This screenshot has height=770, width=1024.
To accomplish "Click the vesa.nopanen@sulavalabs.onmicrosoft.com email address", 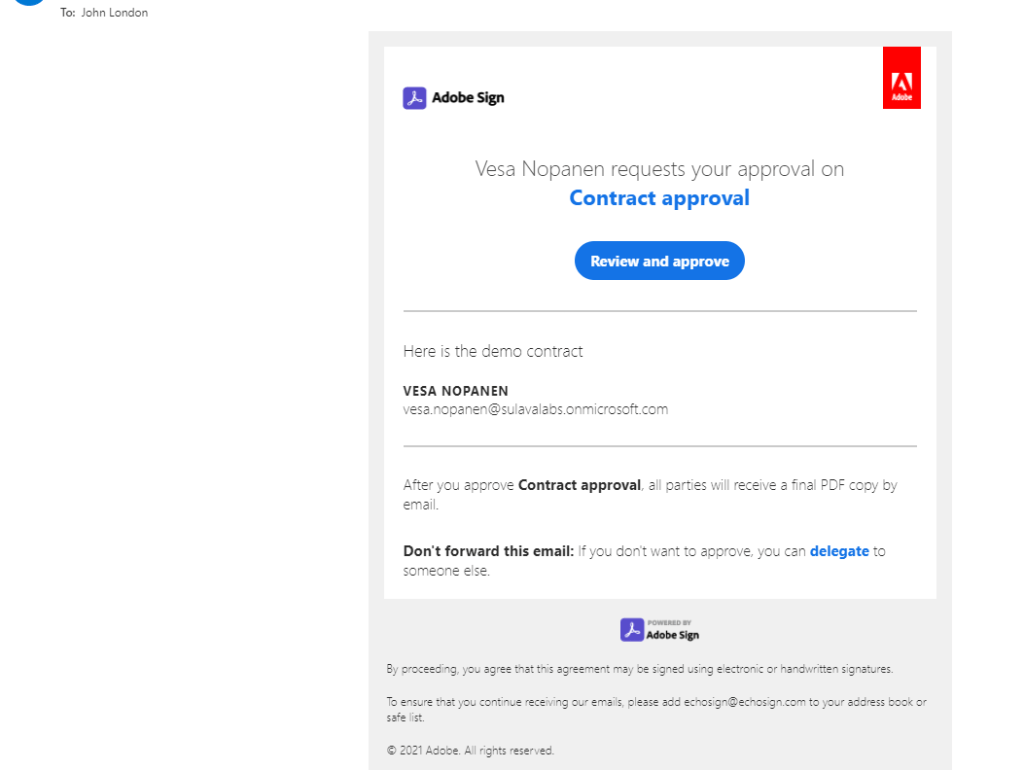I will (535, 409).
